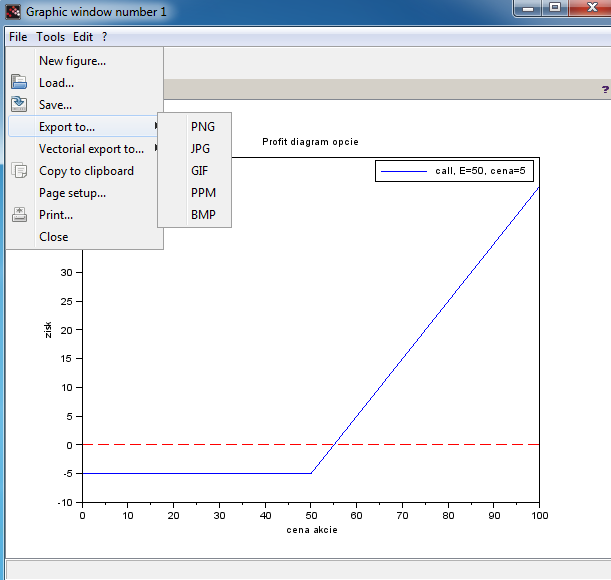611x580 pixels.
Task: Click the y-axis tick label -10
Action: click(x=65, y=502)
